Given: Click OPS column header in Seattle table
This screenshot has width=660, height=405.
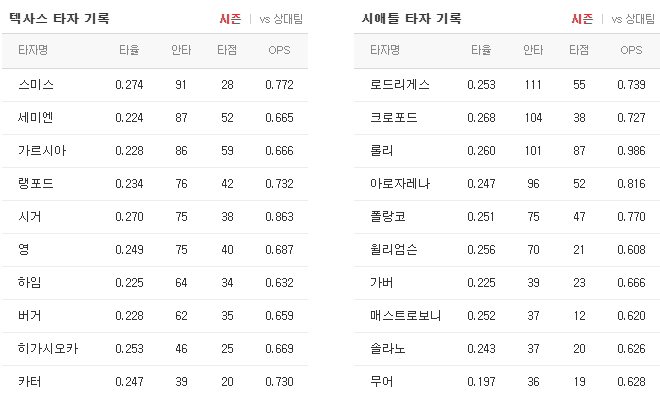Looking at the screenshot, I should pos(631,50).
